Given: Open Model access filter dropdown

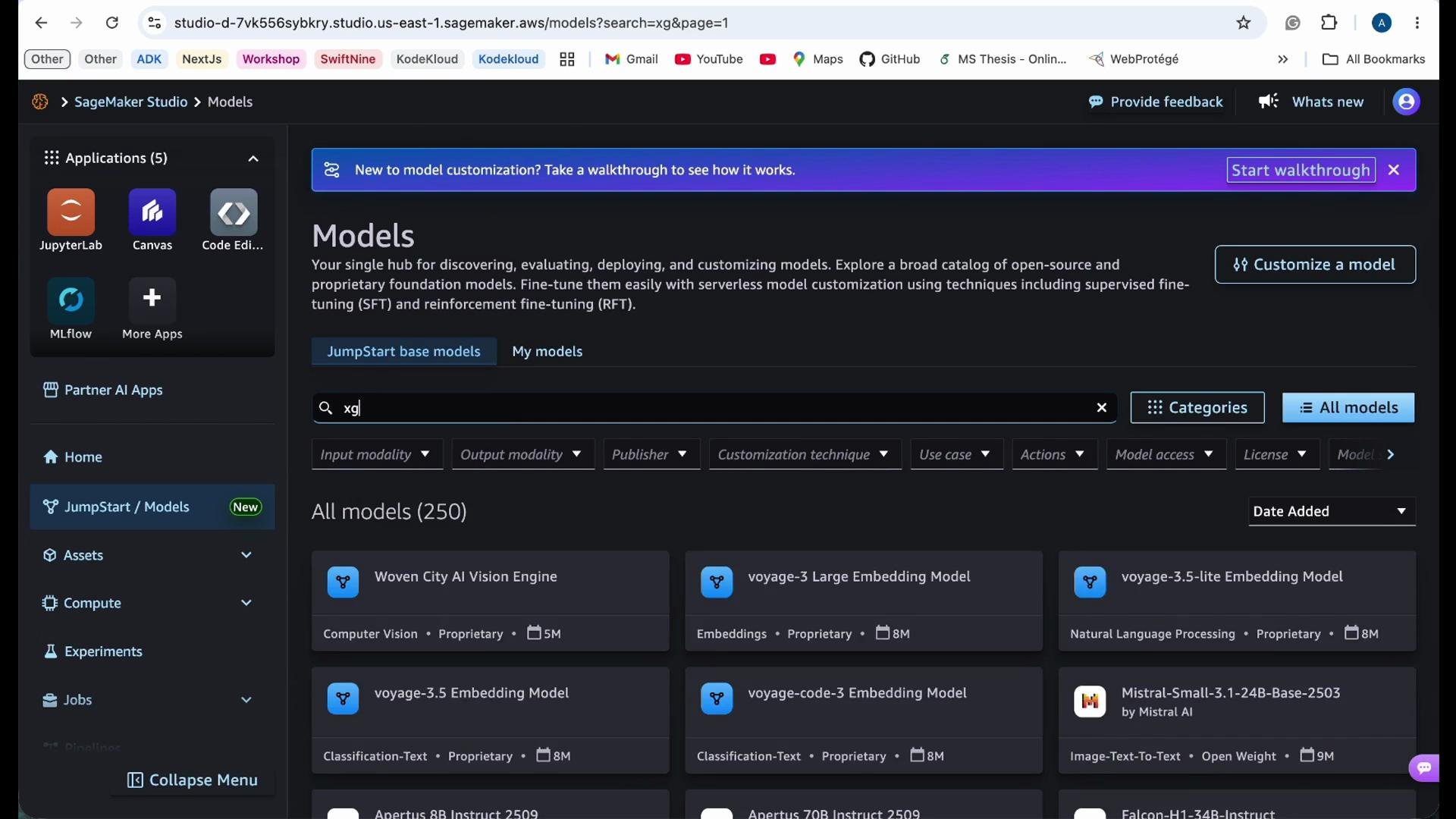Looking at the screenshot, I should 1166,454.
